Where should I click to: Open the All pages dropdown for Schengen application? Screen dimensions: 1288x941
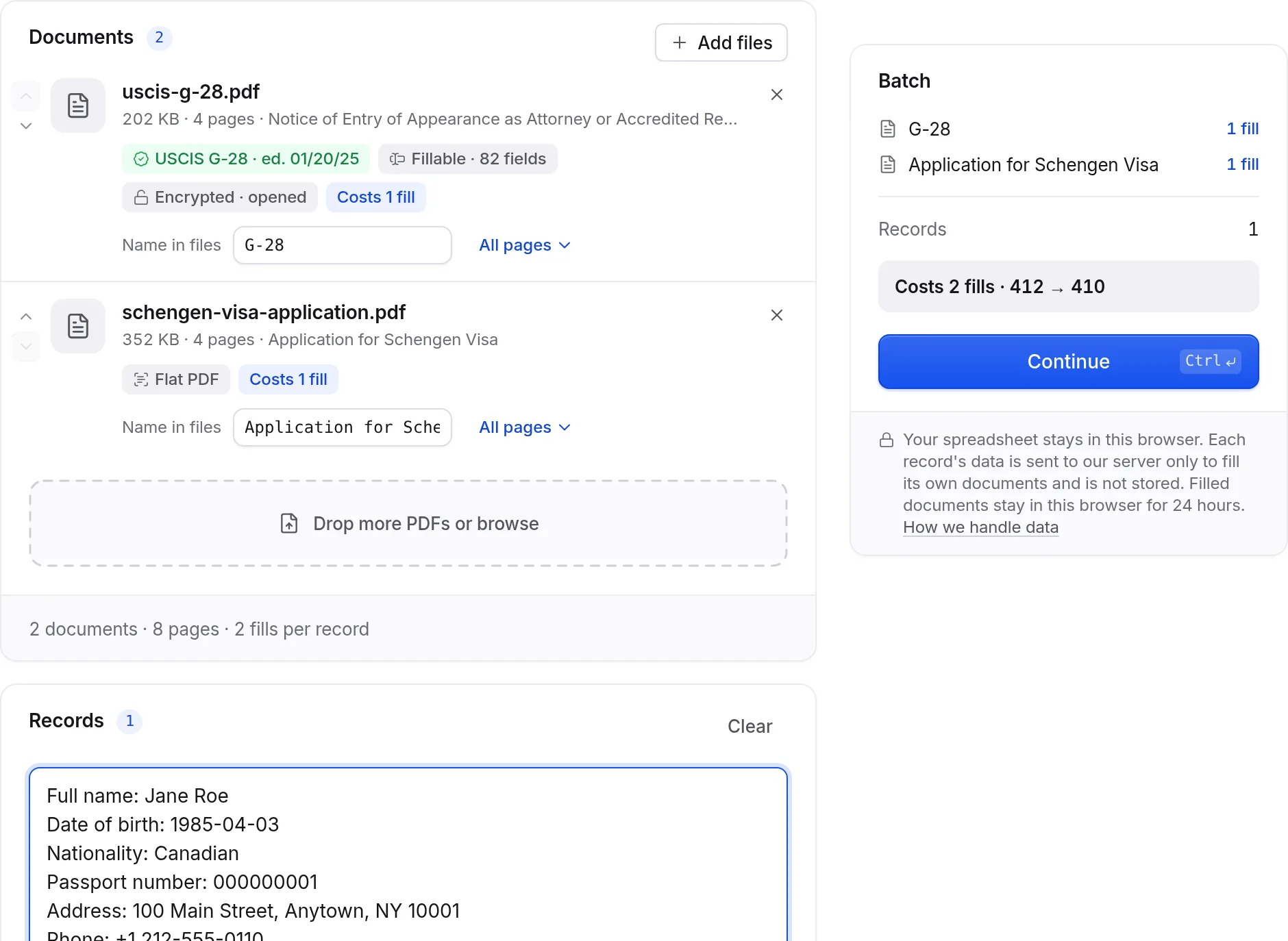click(525, 427)
